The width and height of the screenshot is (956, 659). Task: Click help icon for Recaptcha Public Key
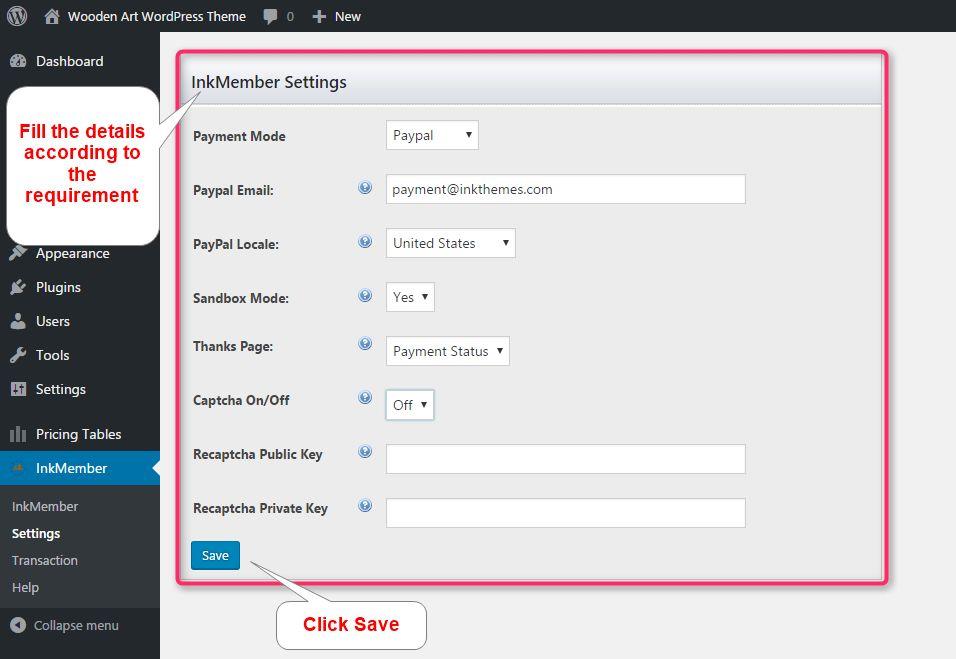pos(365,452)
